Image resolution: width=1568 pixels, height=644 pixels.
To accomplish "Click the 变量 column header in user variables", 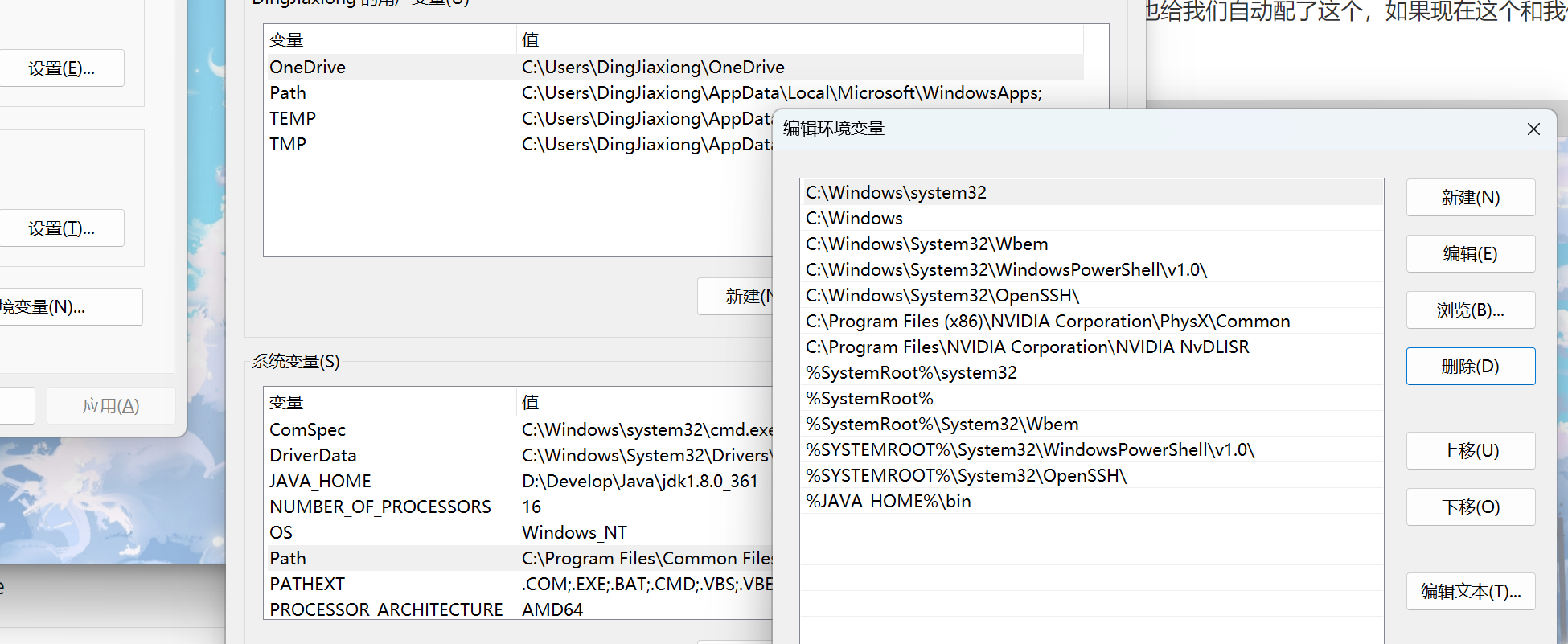I will [x=390, y=39].
